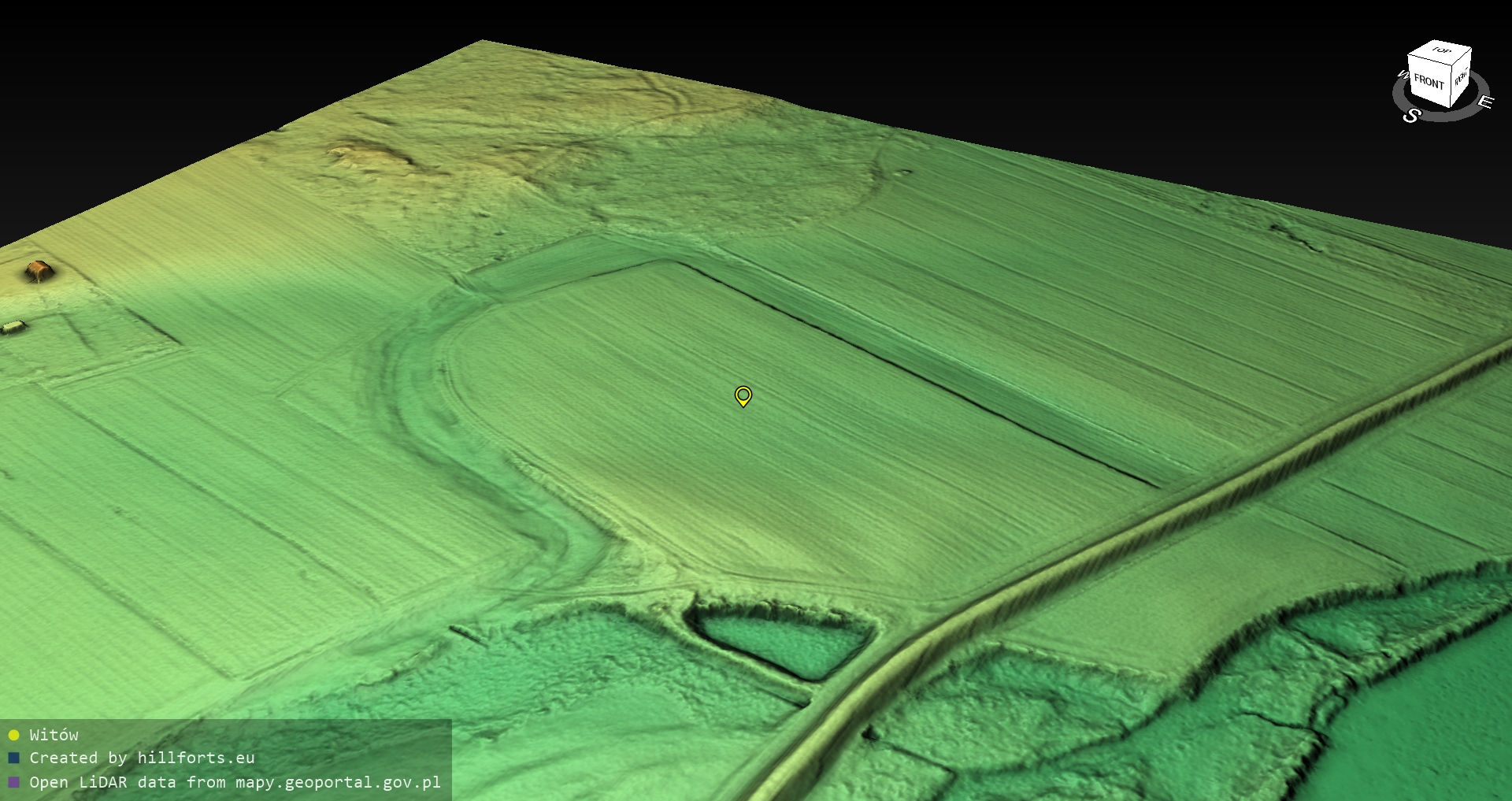Open the mapy.geoportal.gov.pl LiDAR data link

coord(235,782)
